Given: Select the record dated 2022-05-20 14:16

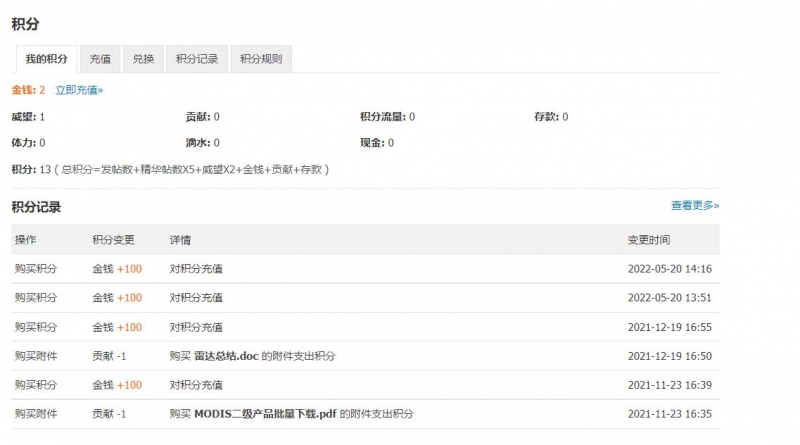Looking at the screenshot, I should point(669,269).
